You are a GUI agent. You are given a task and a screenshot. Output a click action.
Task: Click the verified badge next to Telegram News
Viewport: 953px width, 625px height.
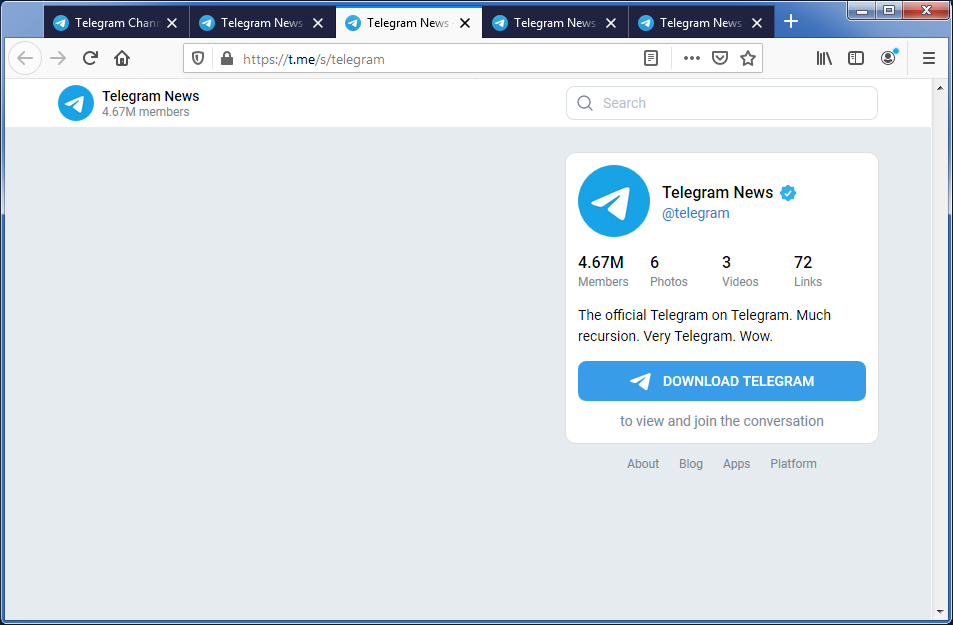(788, 193)
